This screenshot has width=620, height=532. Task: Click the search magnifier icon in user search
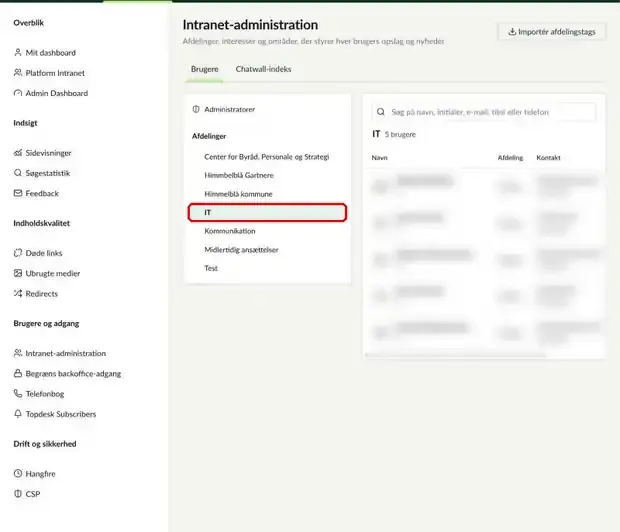pyautogui.click(x=381, y=112)
